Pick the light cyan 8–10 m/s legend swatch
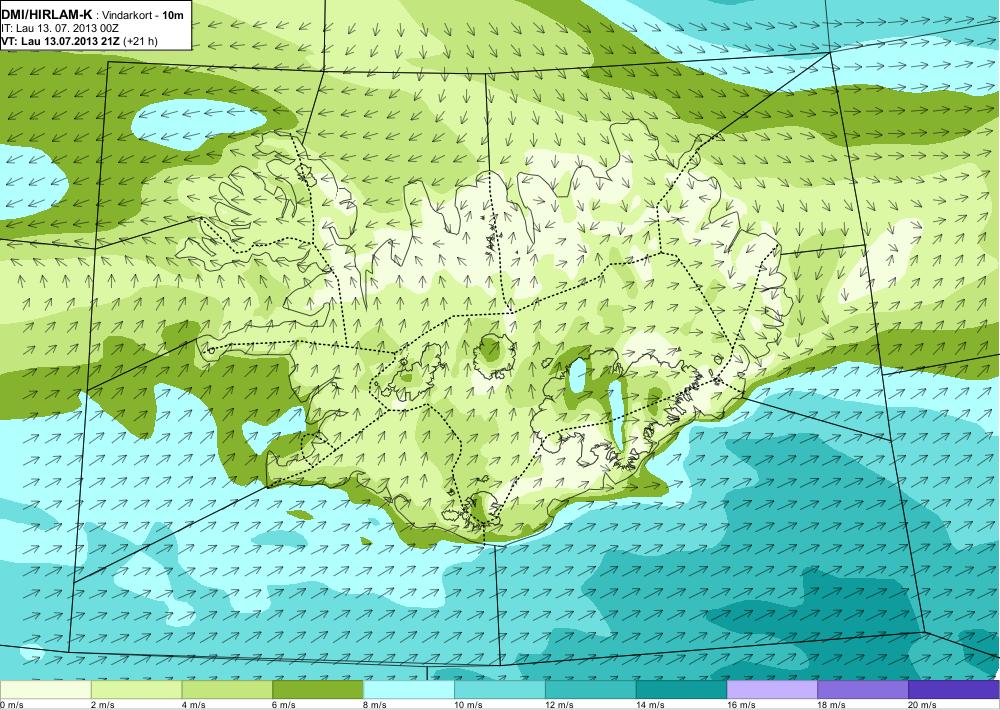This screenshot has height=710, width=1000. 409,690
